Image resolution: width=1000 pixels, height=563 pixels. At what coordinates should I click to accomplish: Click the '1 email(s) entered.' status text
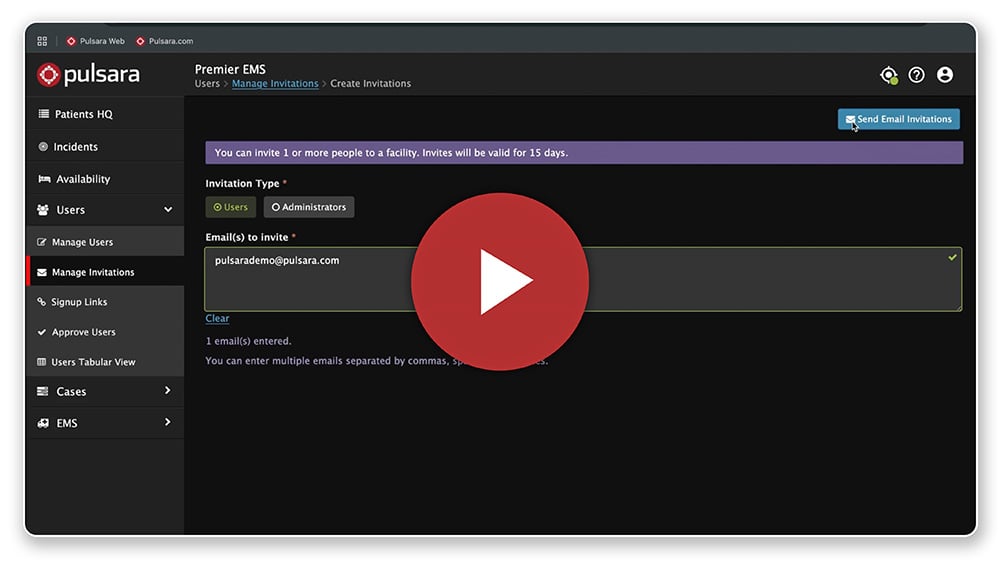248,341
